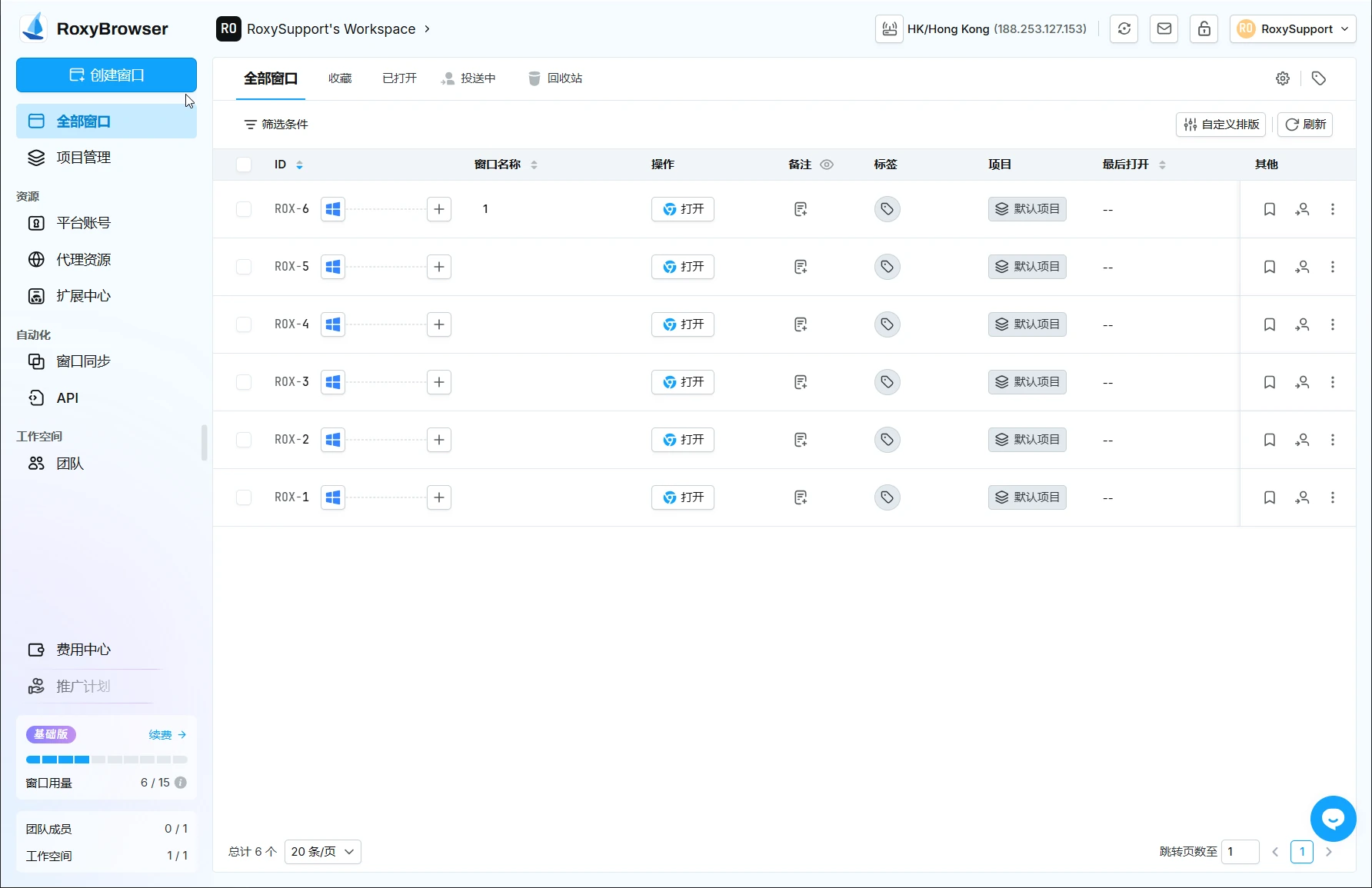
Task: Open the mail inbox icon in header
Action: click(1164, 29)
